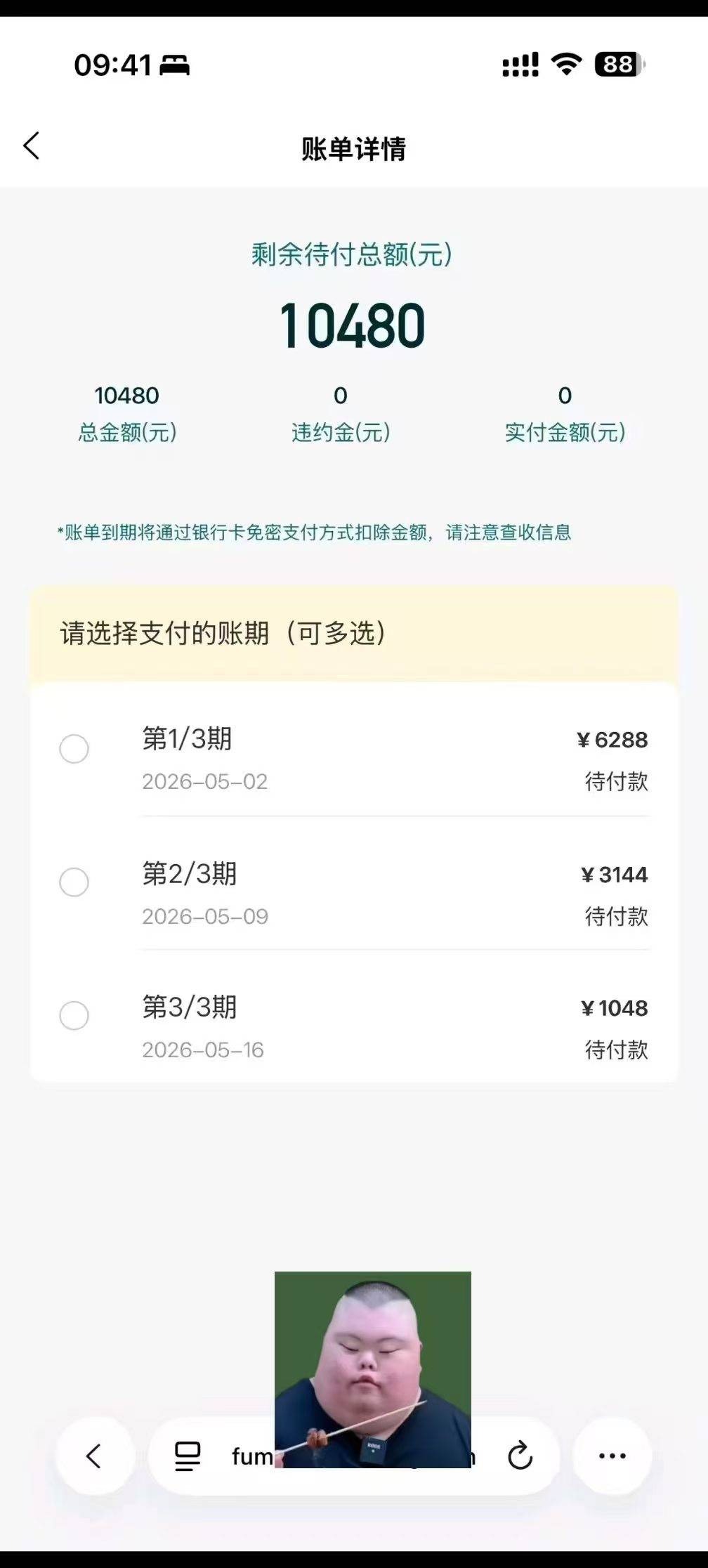Viewport: 708px width, 1568px height.
Task: Tap the battery indicator showing 88
Action: pyautogui.click(x=619, y=65)
